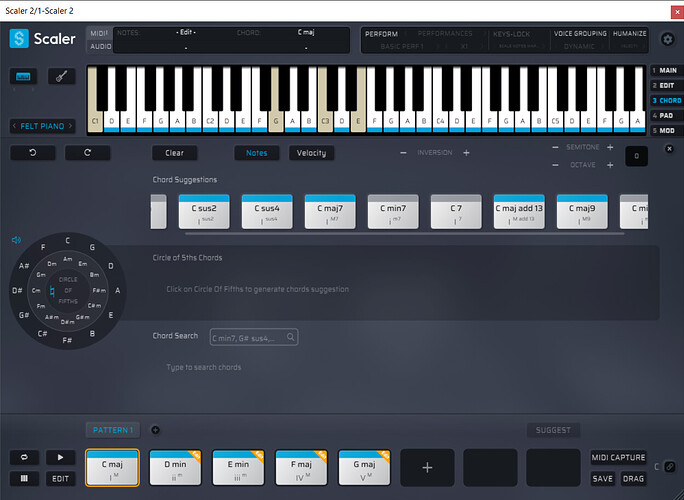This screenshot has width=684, height=500.
Task: Toggle the MIDI input mode
Action: (x=99, y=33)
